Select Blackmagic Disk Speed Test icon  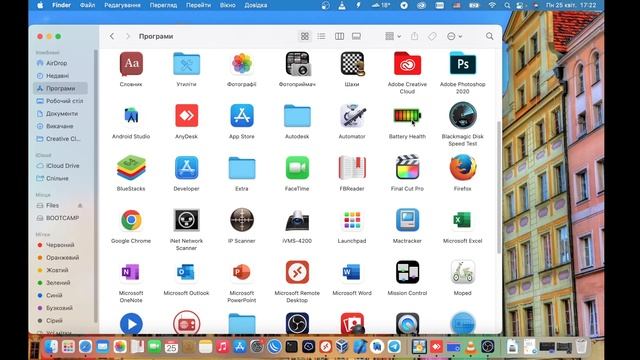[x=462, y=116]
